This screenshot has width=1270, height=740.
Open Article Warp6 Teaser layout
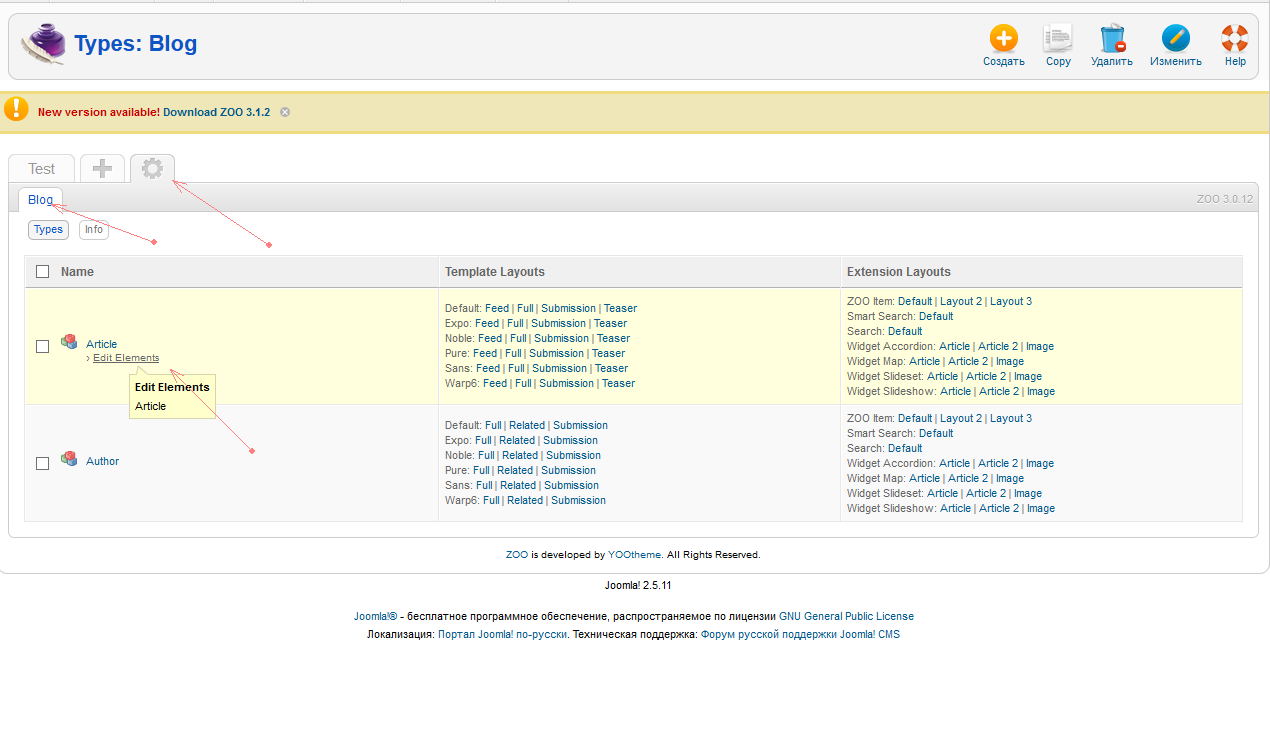(618, 383)
